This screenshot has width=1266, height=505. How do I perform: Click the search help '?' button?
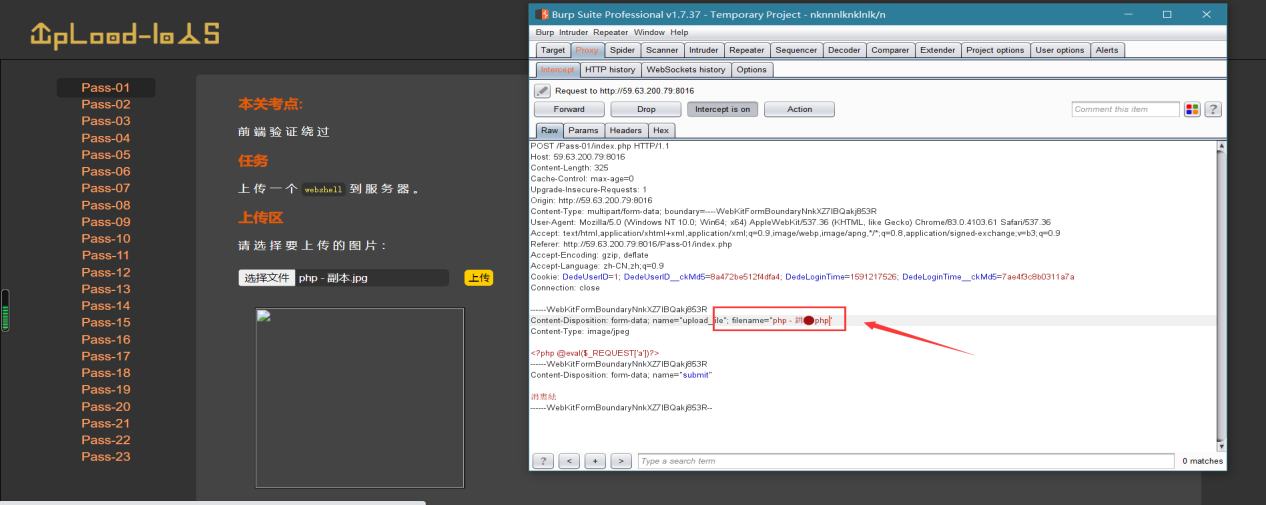click(x=543, y=461)
